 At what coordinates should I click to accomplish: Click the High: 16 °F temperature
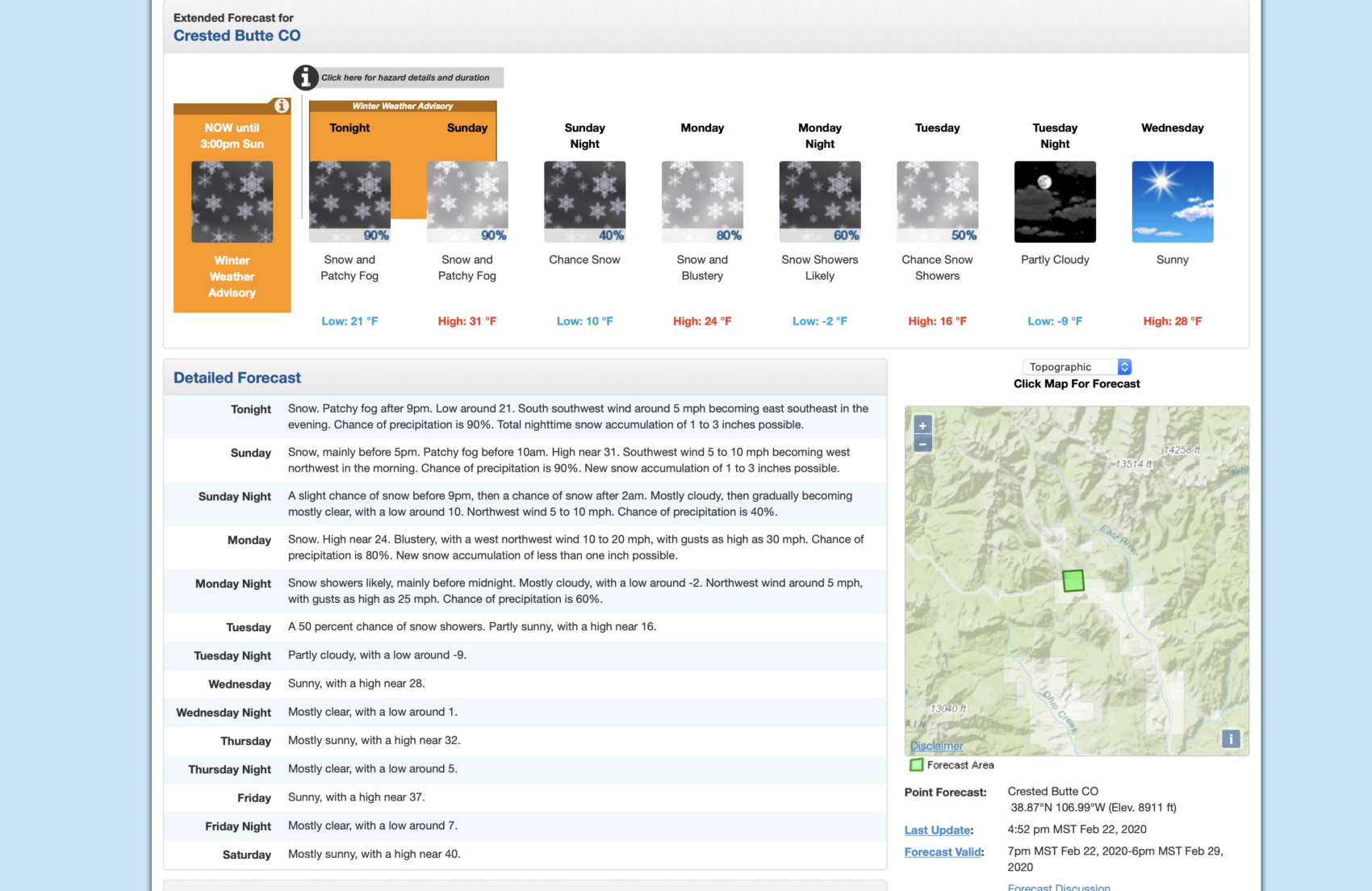(938, 321)
